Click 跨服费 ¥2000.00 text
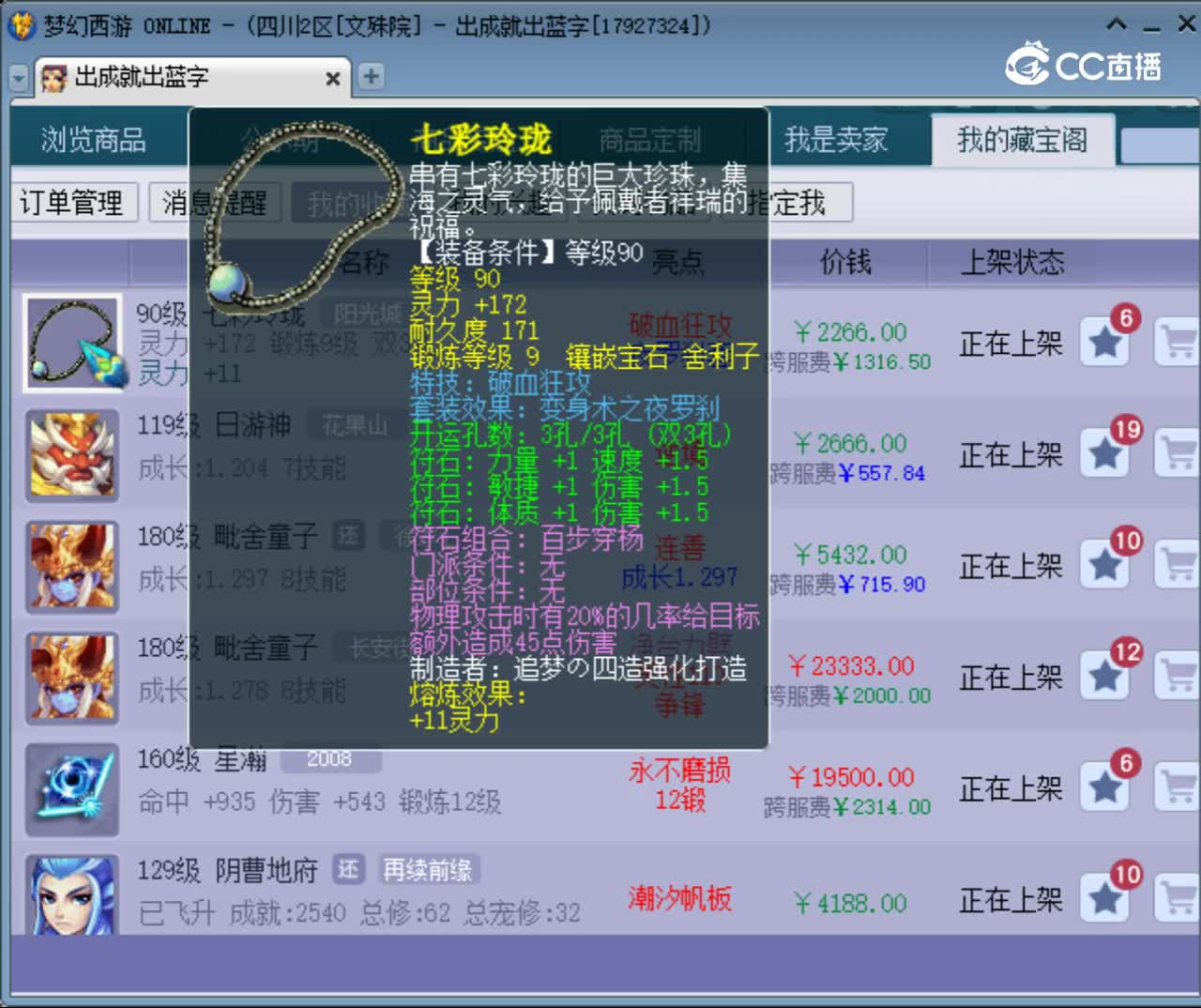The width and height of the screenshot is (1201, 1008). tap(849, 695)
